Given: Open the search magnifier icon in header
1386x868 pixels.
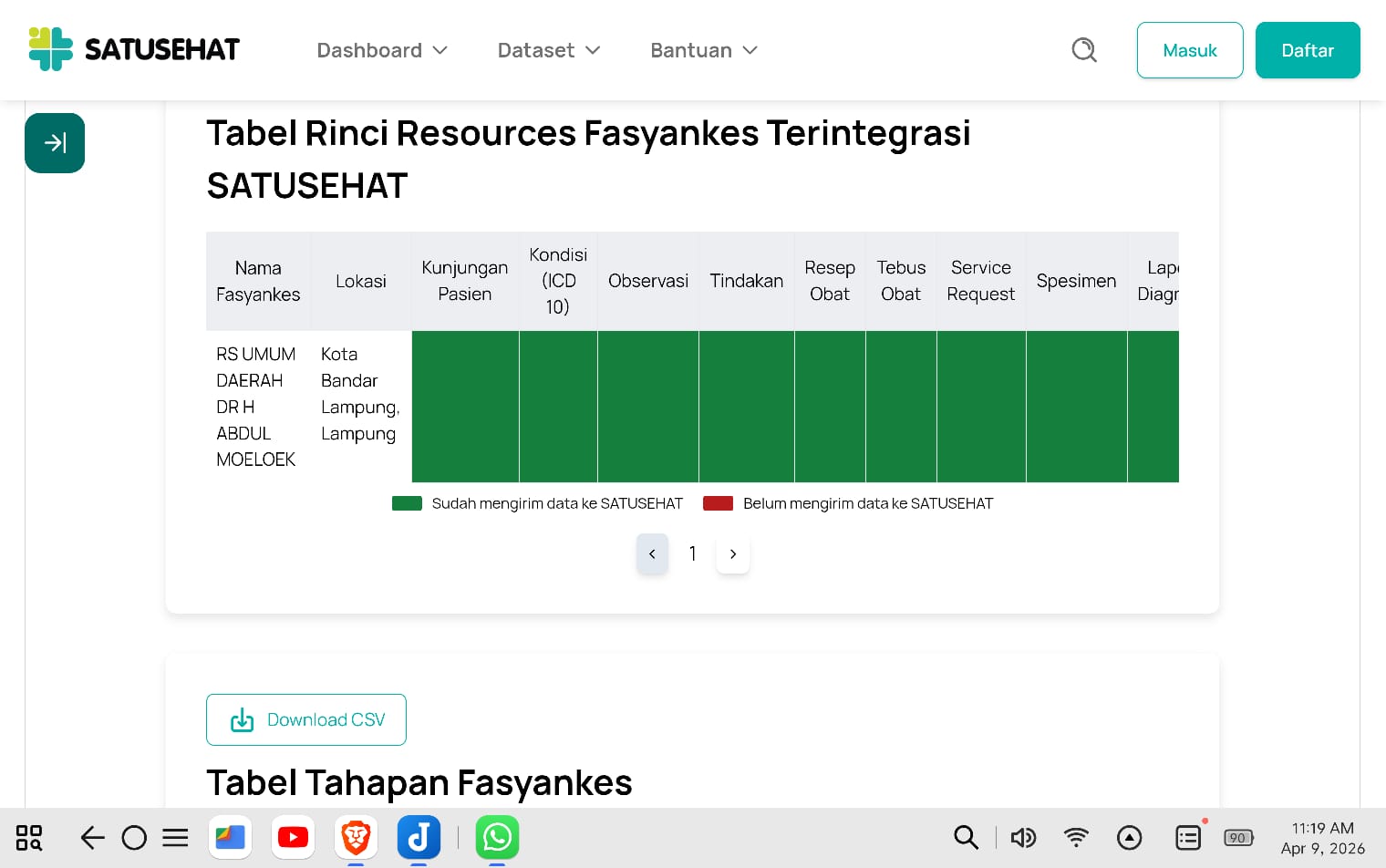Looking at the screenshot, I should 1083,50.
